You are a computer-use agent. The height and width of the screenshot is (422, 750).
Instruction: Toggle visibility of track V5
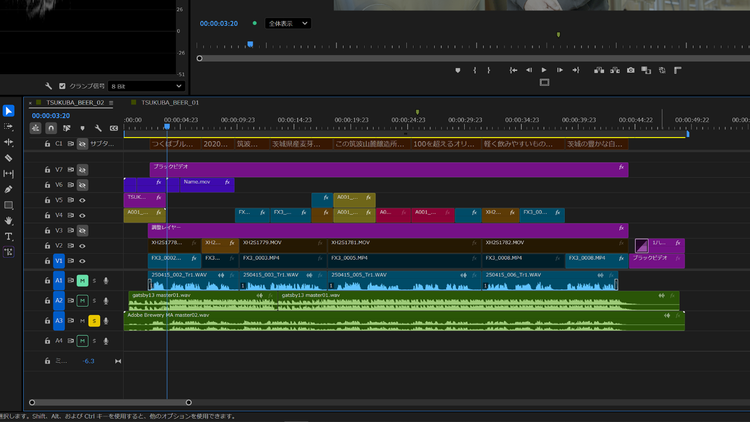point(82,200)
